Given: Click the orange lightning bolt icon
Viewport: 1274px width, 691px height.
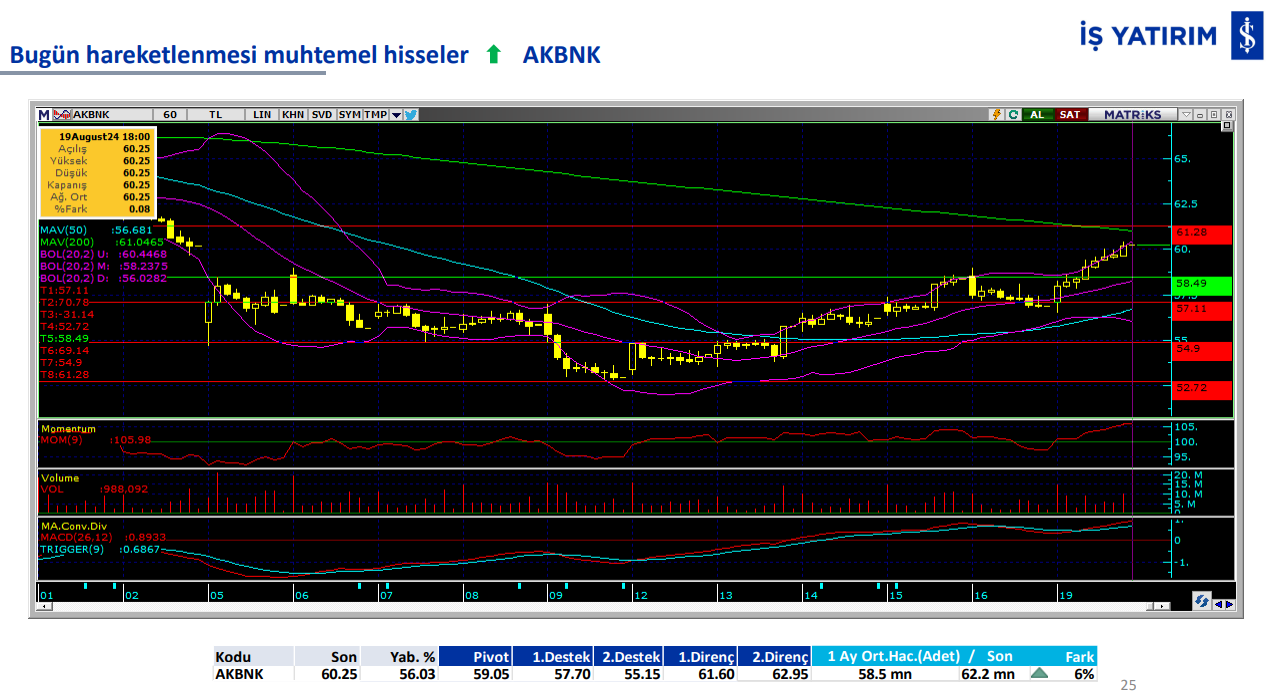Looking at the screenshot, I should click(x=996, y=115).
